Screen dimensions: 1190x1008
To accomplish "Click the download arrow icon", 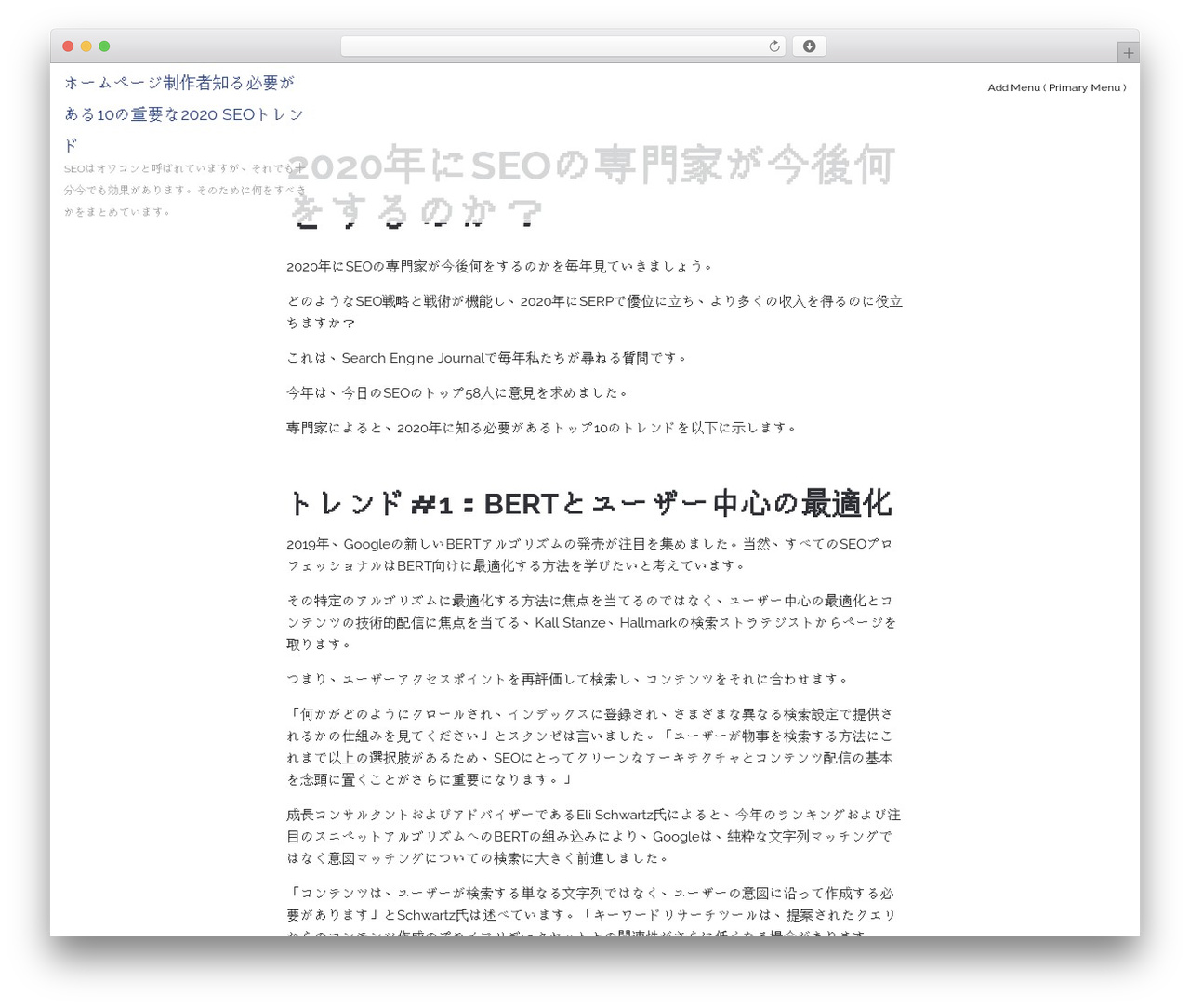I will pos(809,46).
